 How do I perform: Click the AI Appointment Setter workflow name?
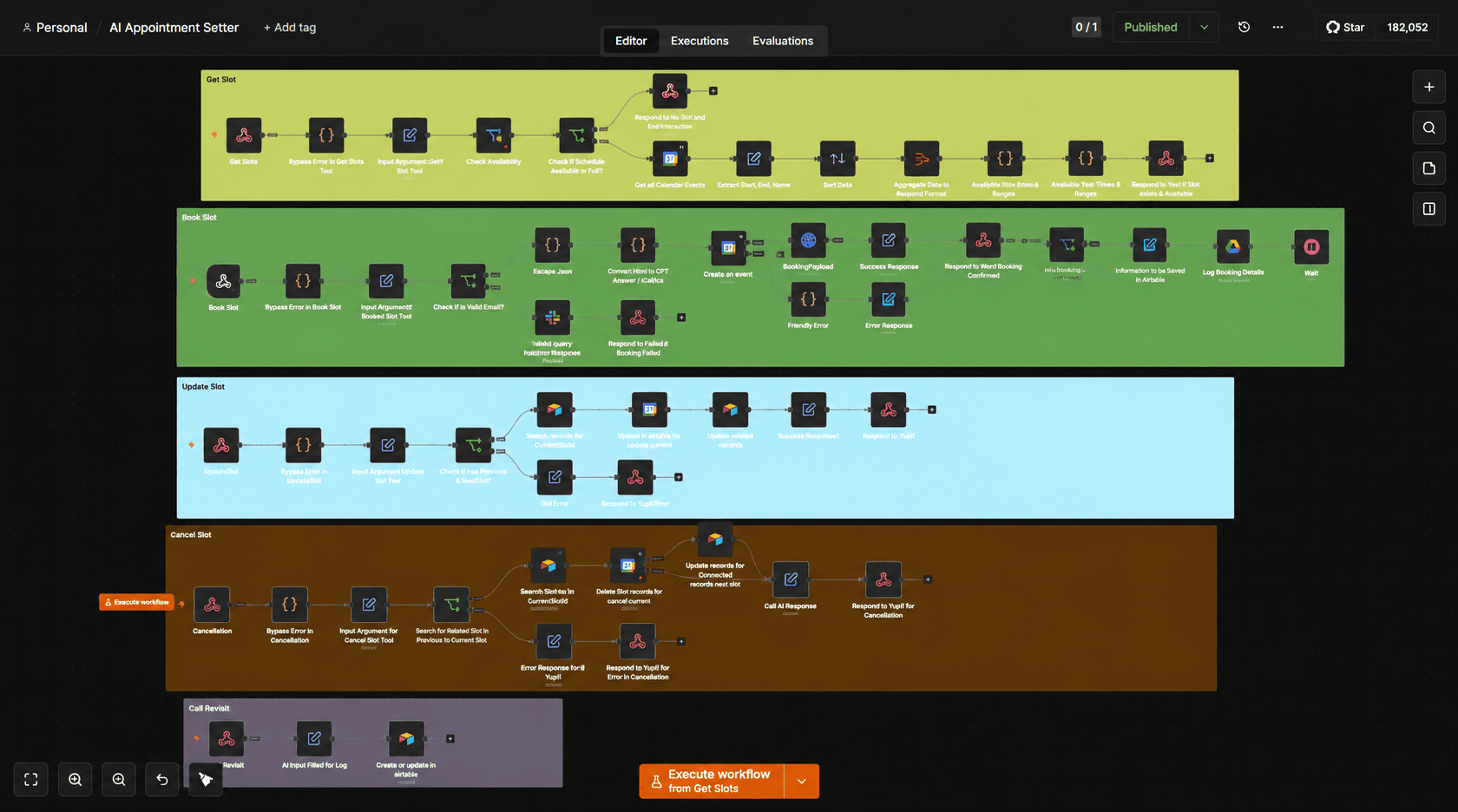coord(174,27)
